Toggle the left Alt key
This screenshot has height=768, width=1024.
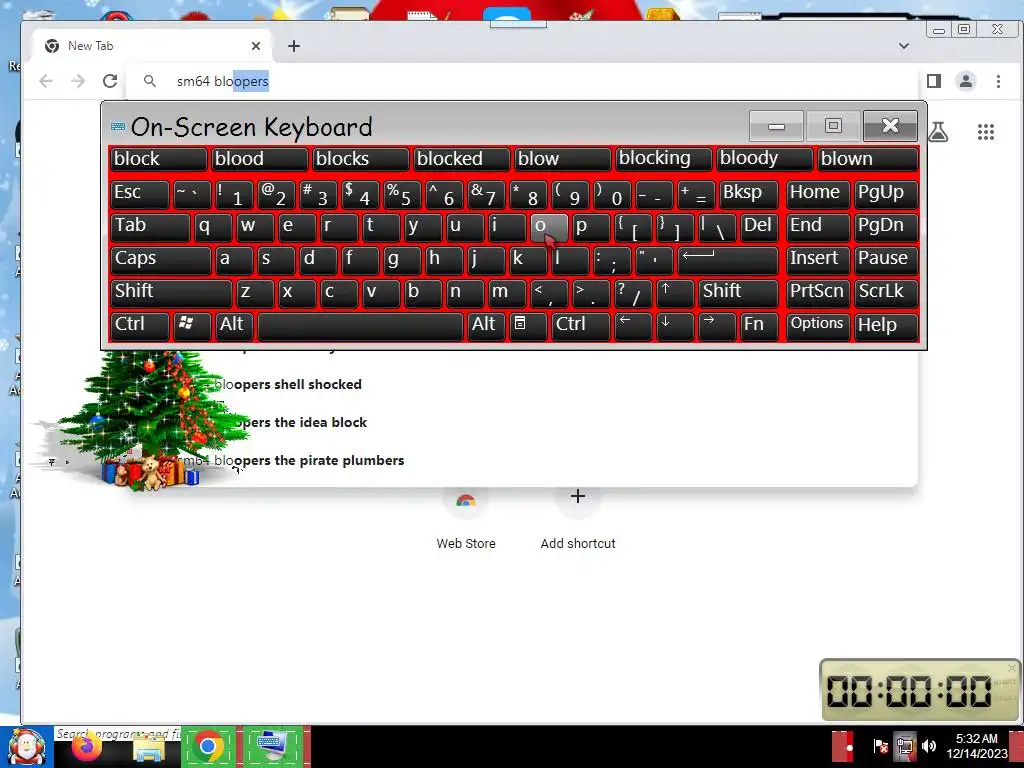click(x=233, y=325)
